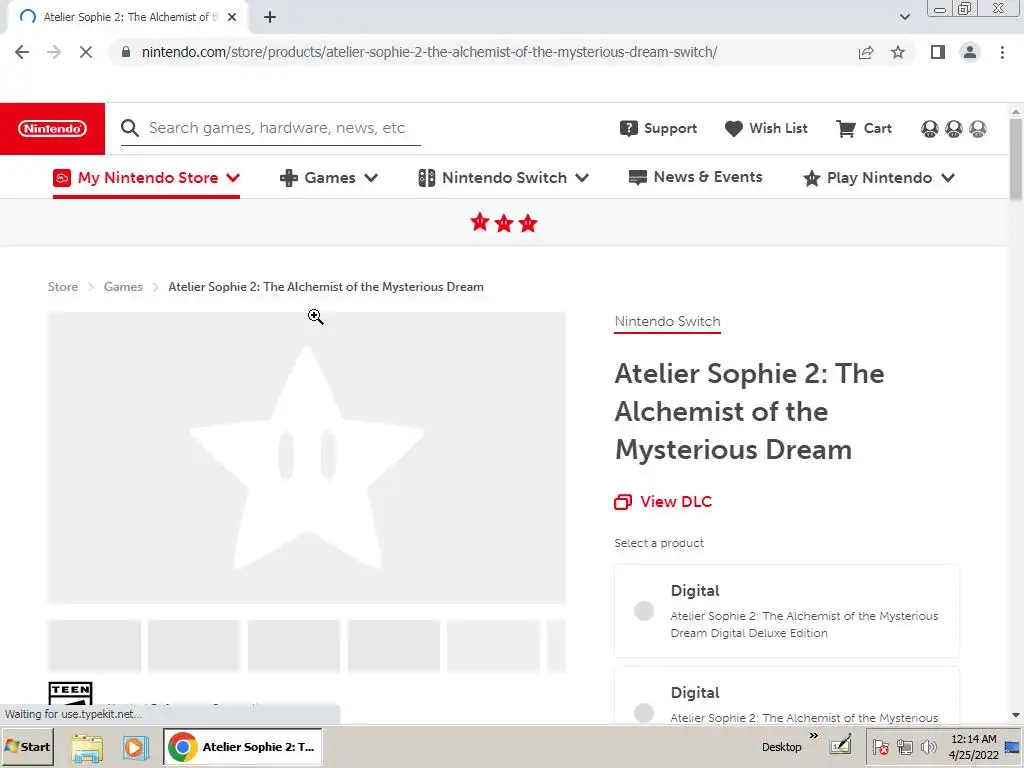
Task: Click Chrome Atelier Sophie taskbar button
Action: (x=242, y=746)
